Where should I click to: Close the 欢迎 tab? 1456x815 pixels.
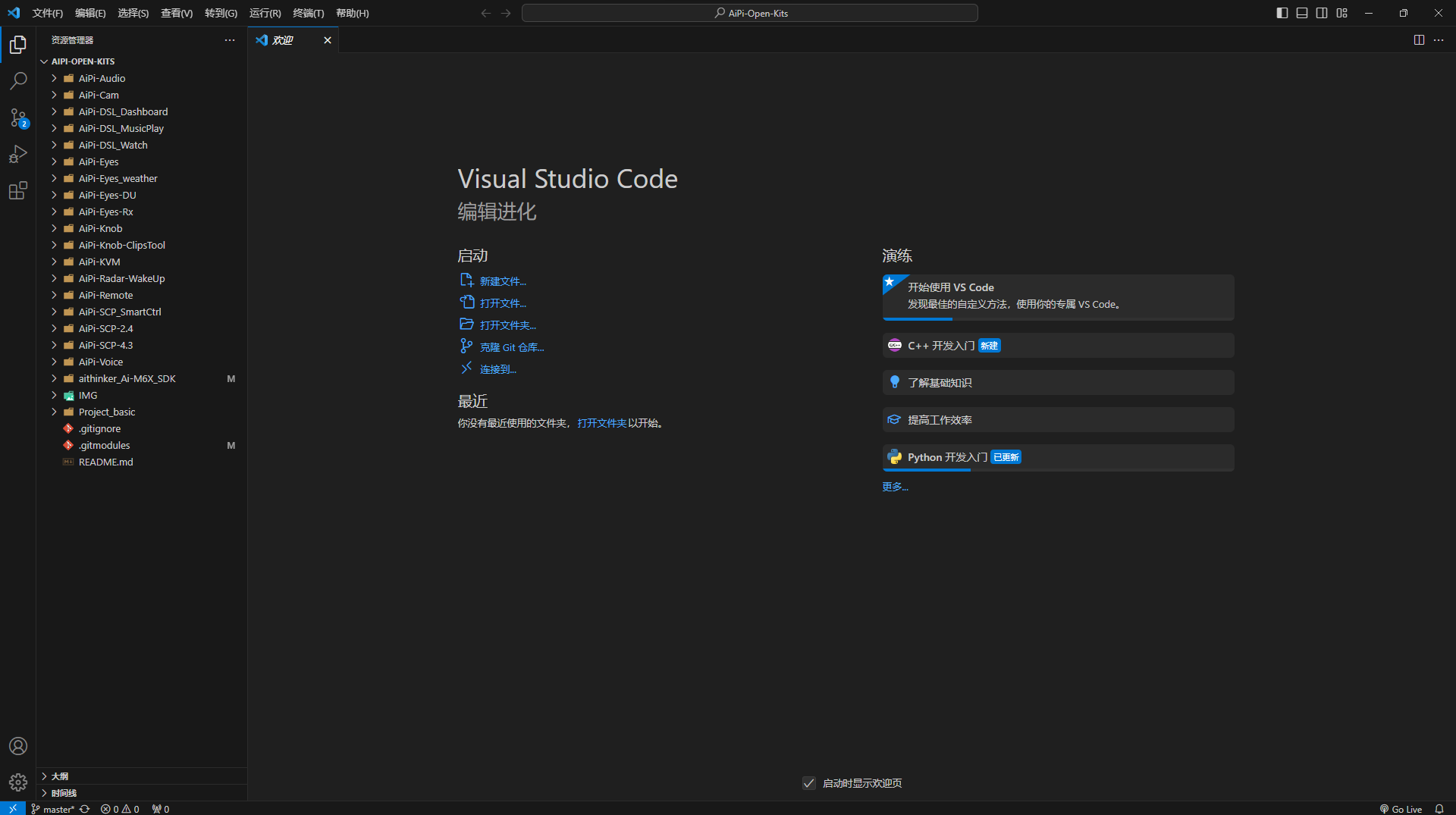(x=328, y=40)
